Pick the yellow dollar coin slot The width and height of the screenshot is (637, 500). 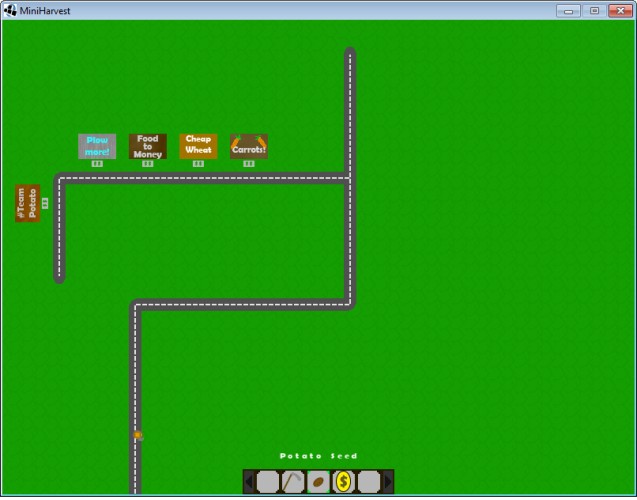pos(344,482)
